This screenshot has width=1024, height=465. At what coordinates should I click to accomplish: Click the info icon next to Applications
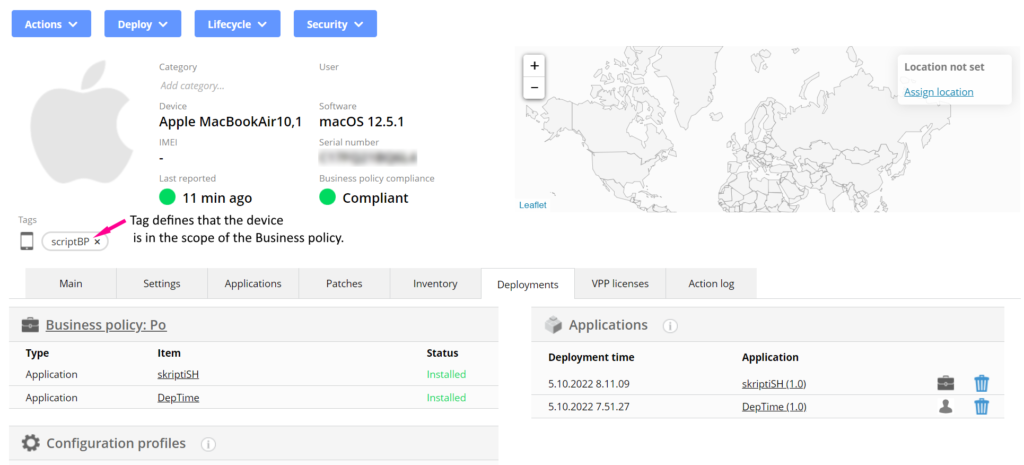(670, 326)
